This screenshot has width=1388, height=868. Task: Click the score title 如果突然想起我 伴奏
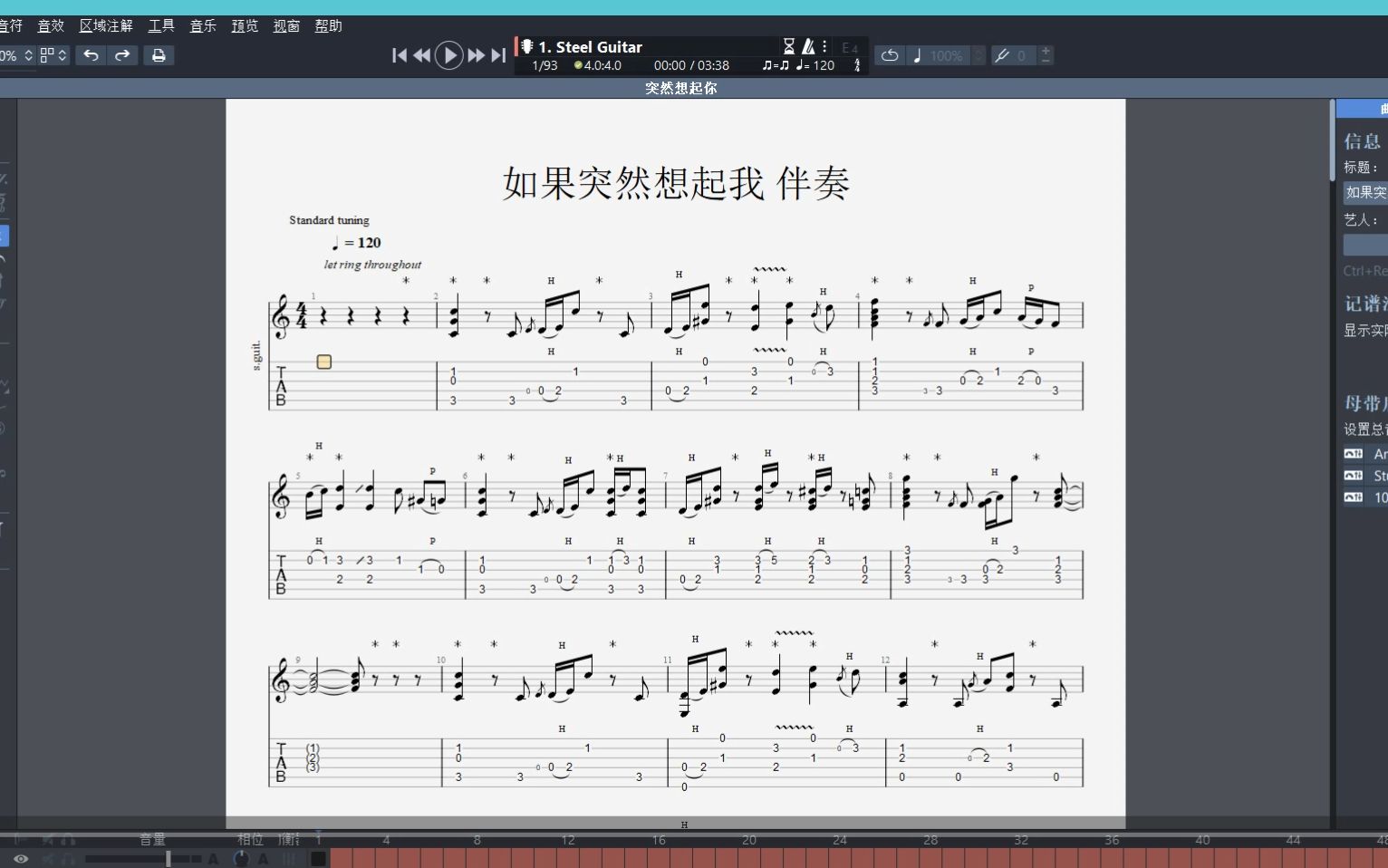[676, 183]
